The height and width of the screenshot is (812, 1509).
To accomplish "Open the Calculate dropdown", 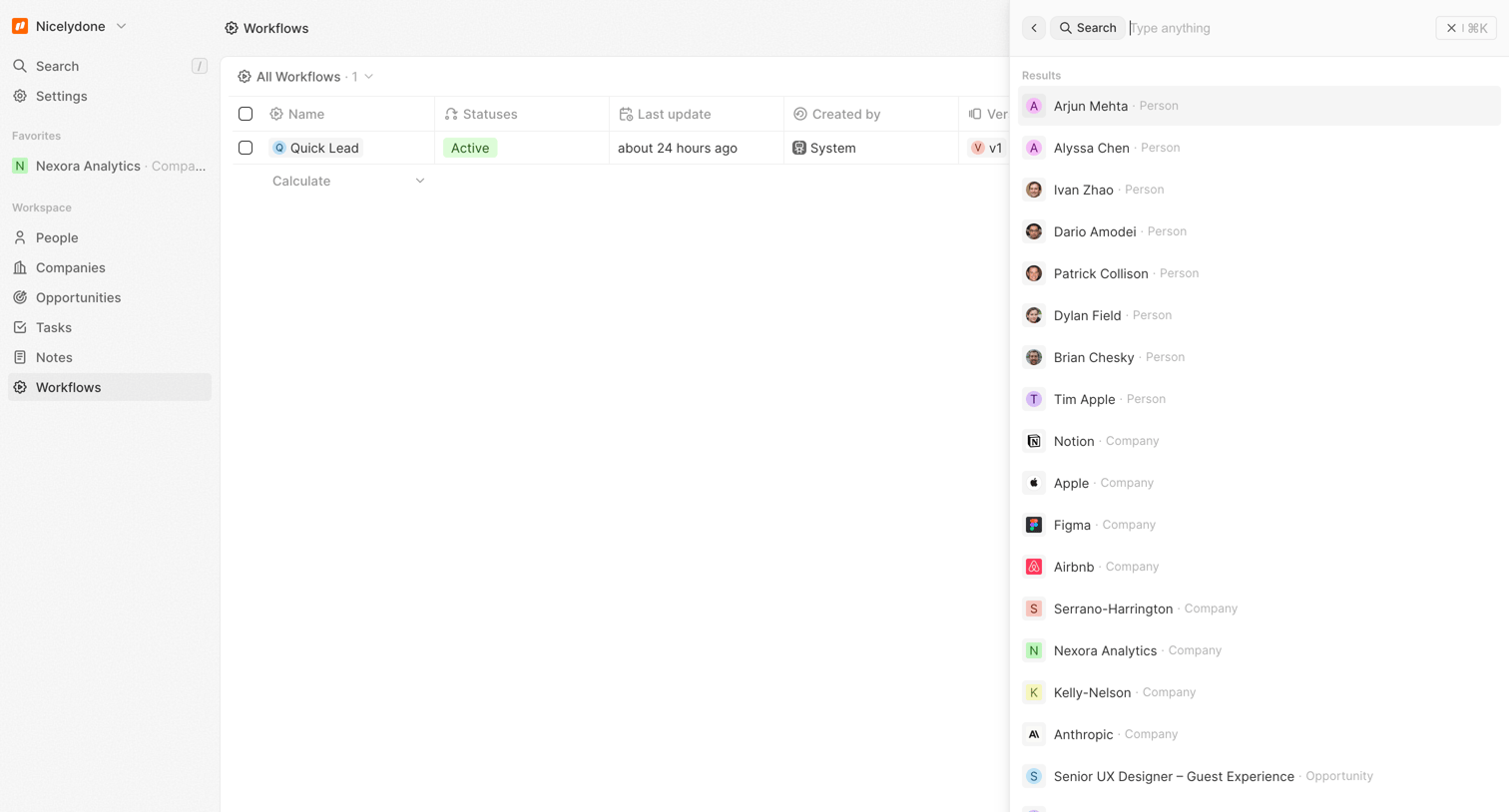I will coord(347,181).
